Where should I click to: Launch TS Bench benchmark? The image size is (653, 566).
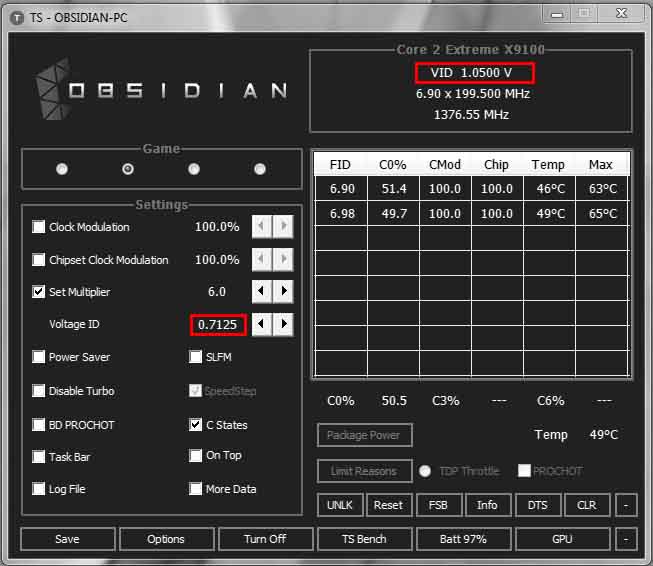tap(365, 539)
